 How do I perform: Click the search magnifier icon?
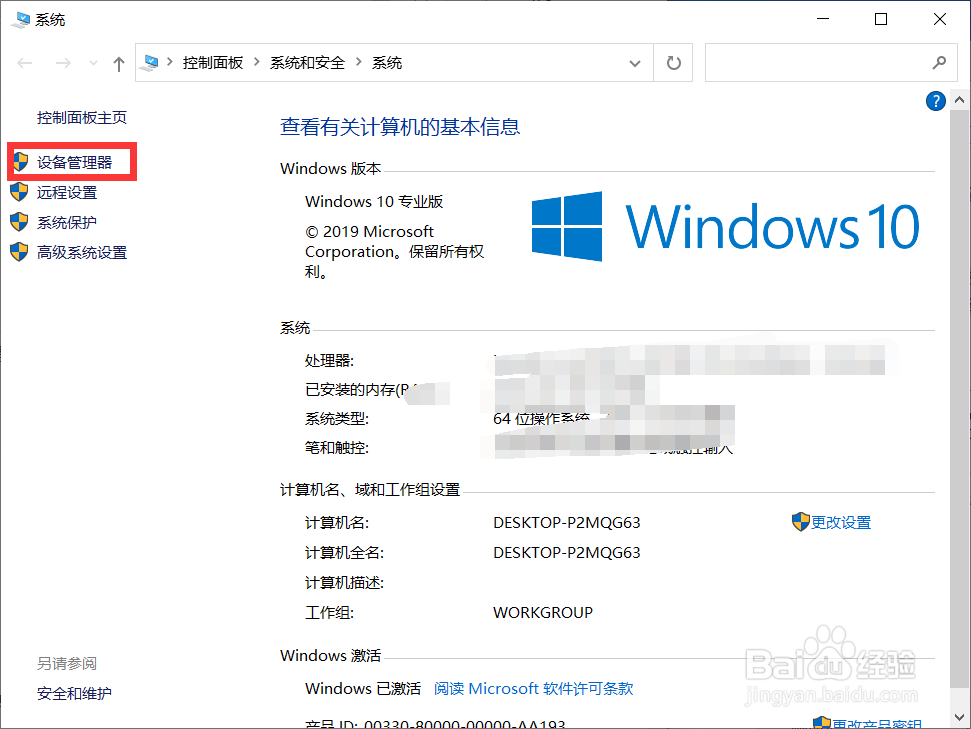click(939, 63)
